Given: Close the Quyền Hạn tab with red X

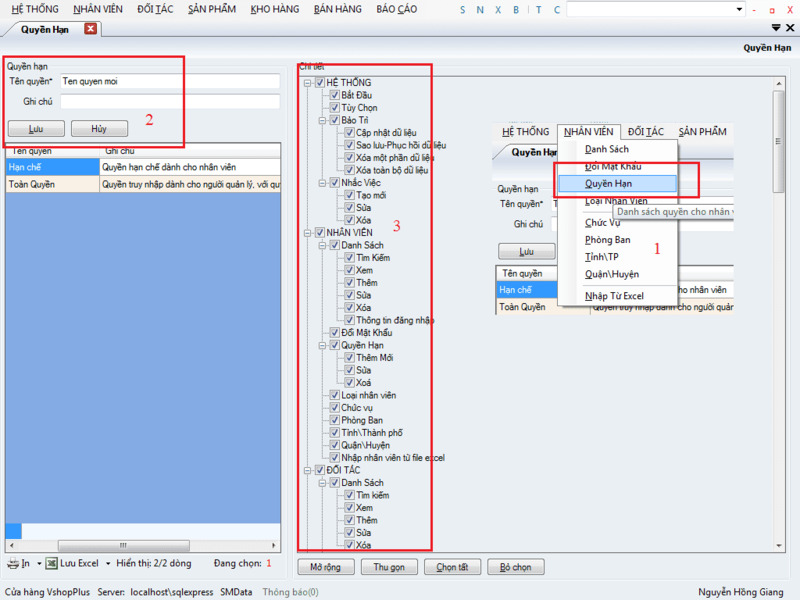Looking at the screenshot, I should (90, 29).
